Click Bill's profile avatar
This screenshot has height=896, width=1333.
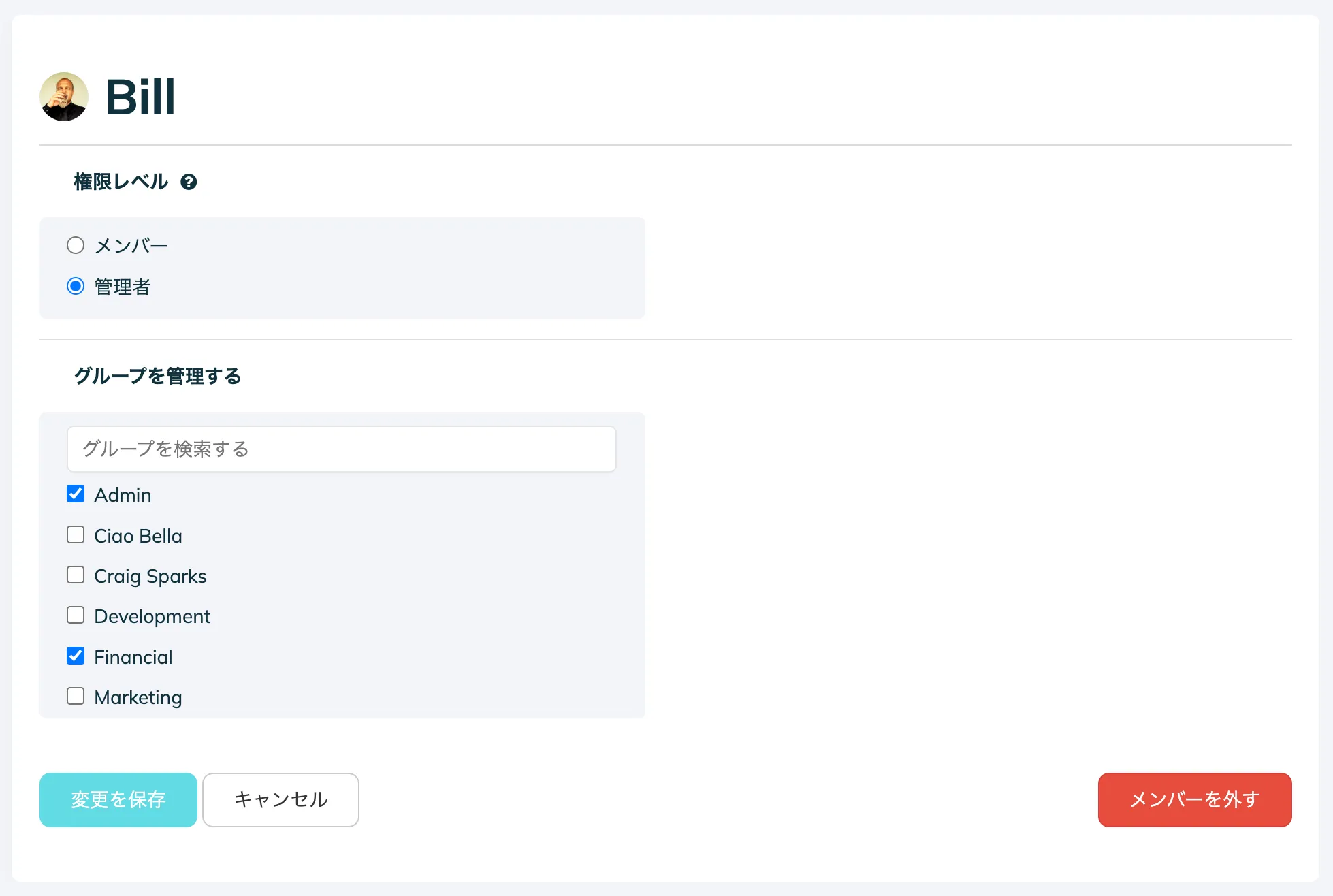64,97
